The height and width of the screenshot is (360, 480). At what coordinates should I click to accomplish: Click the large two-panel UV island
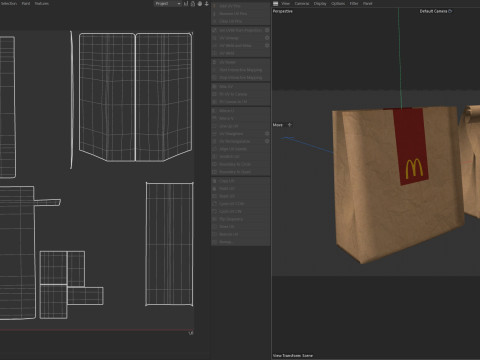pyautogui.click(x=135, y=97)
